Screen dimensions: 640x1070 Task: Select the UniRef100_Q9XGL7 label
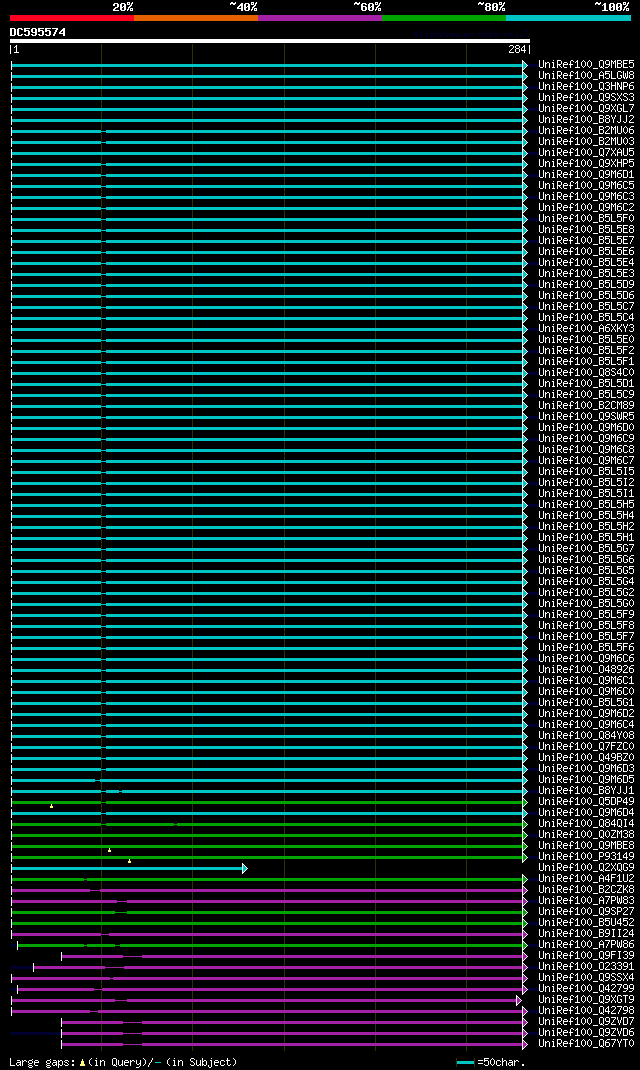(586, 109)
